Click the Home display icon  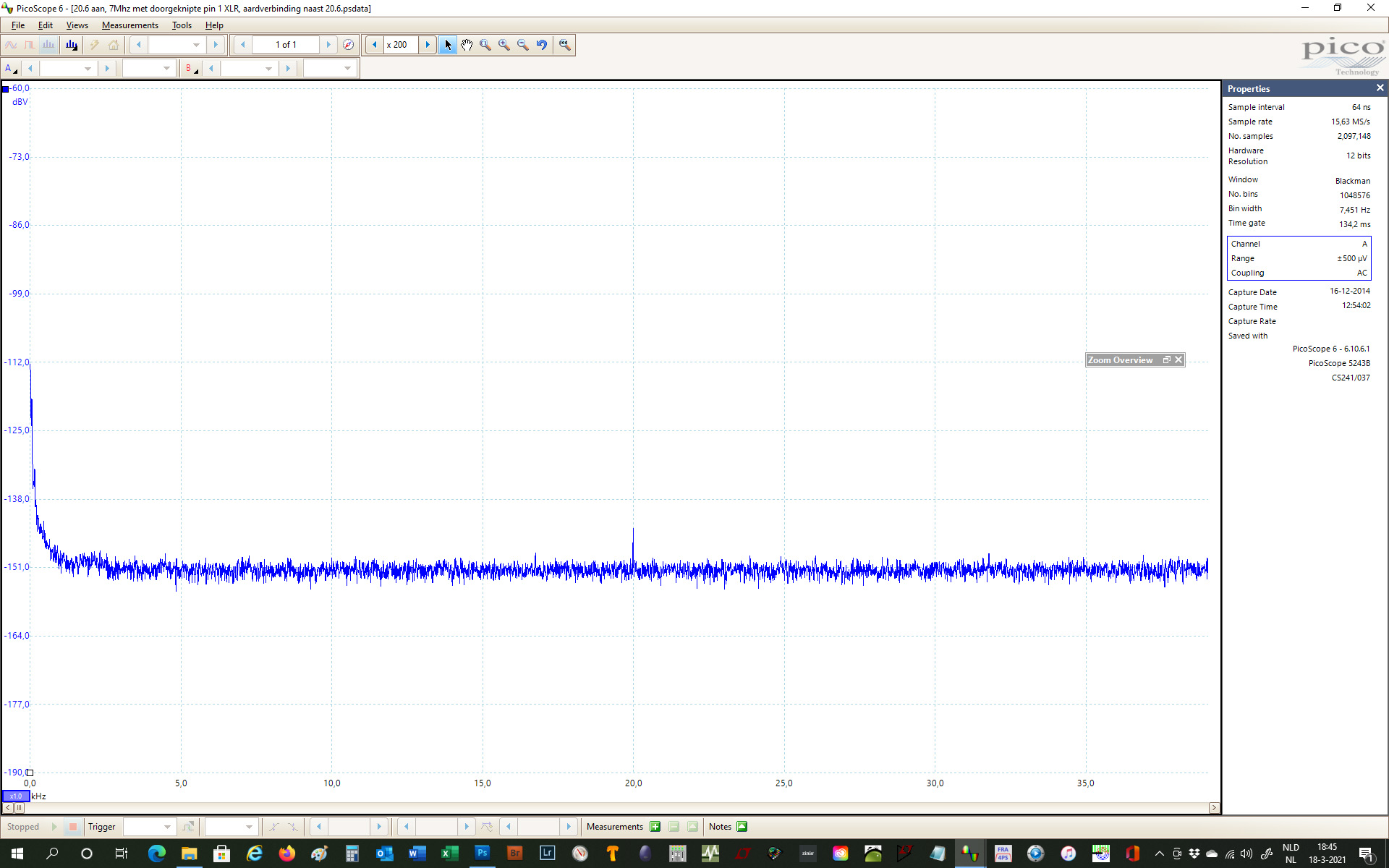[114, 45]
